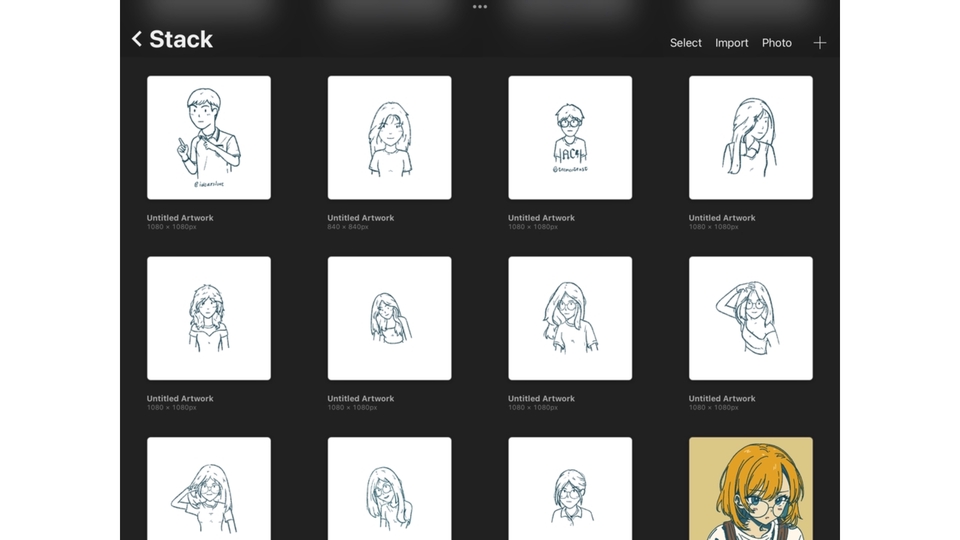Screen dimensions: 960x540
Task: Open first-row sketch of girl touching her hair
Action: tap(750, 138)
